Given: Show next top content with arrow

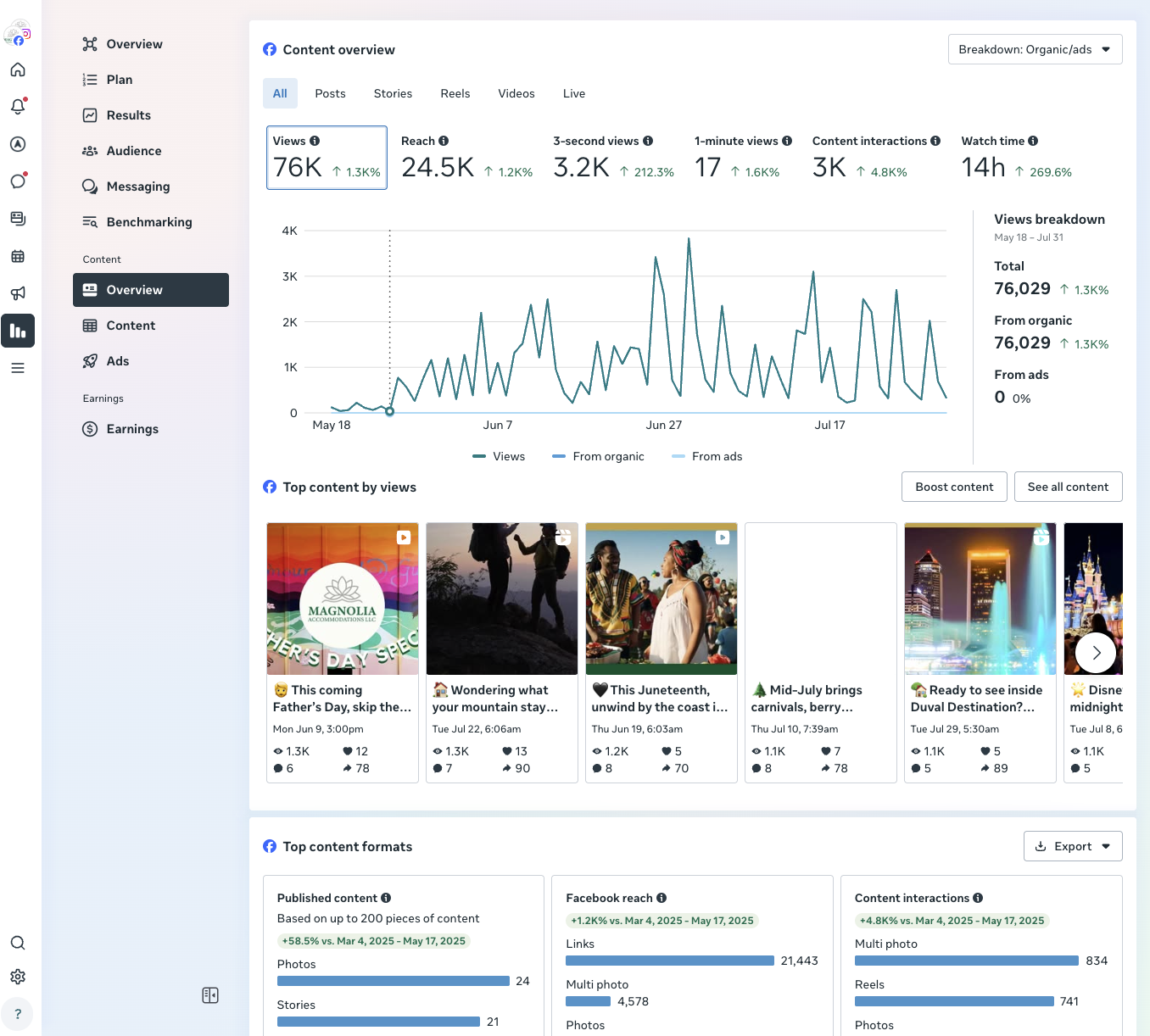Looking at the screenshot, I should 1096,653.
